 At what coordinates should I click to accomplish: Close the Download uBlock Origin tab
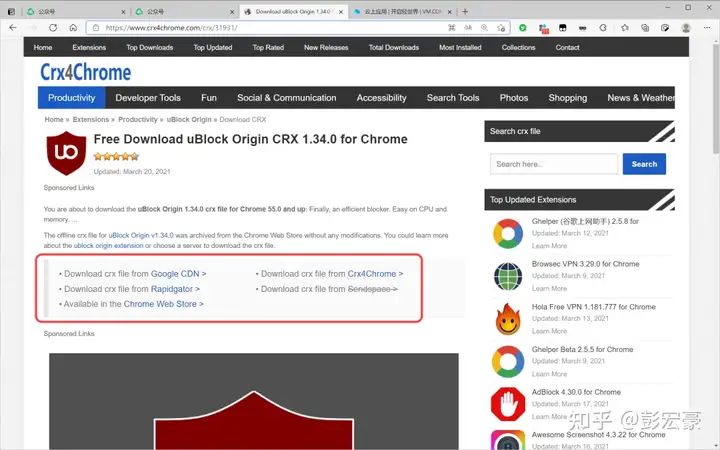tap(341, 12)
